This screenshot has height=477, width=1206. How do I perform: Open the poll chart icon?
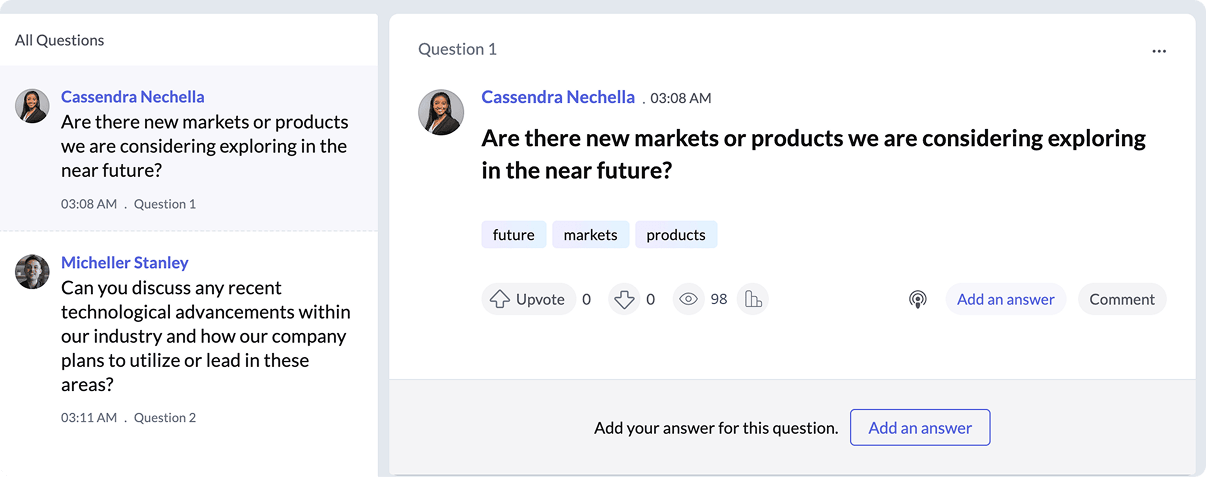[x=753, y=299]
